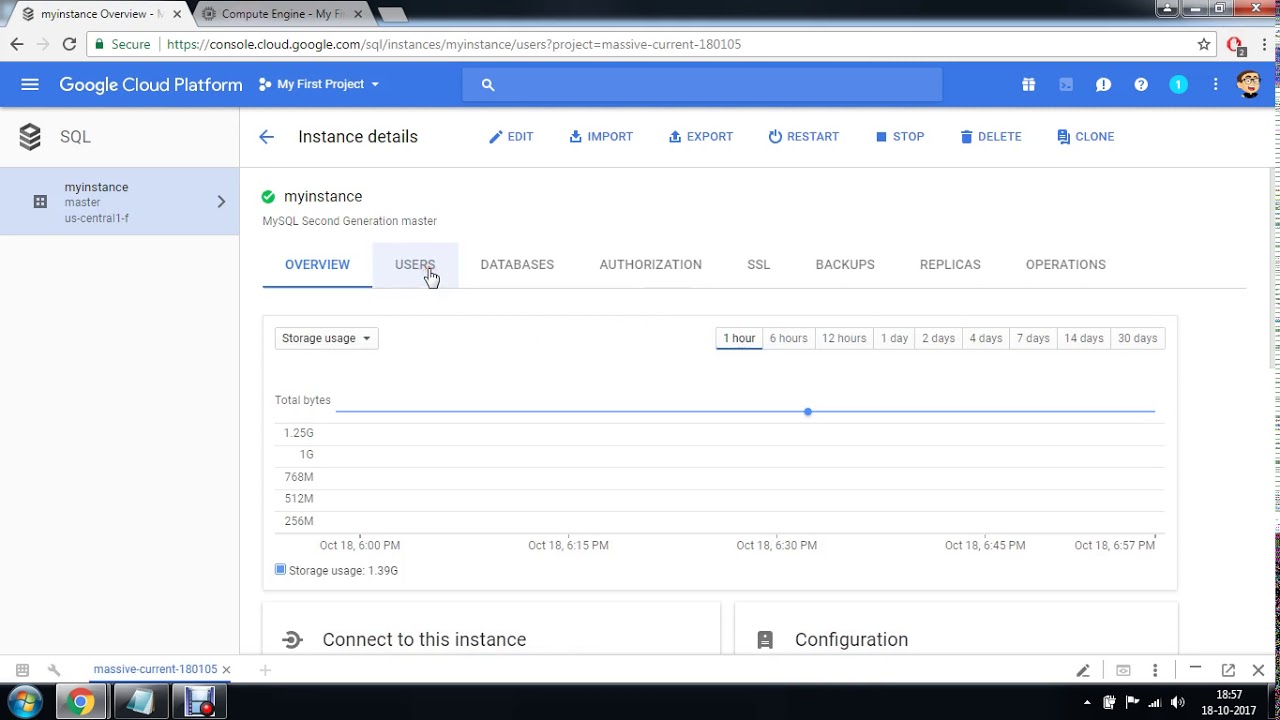Viewport: 1280px width, 720px height.
Task: Click the RESTART button
Action: [804, 137]
